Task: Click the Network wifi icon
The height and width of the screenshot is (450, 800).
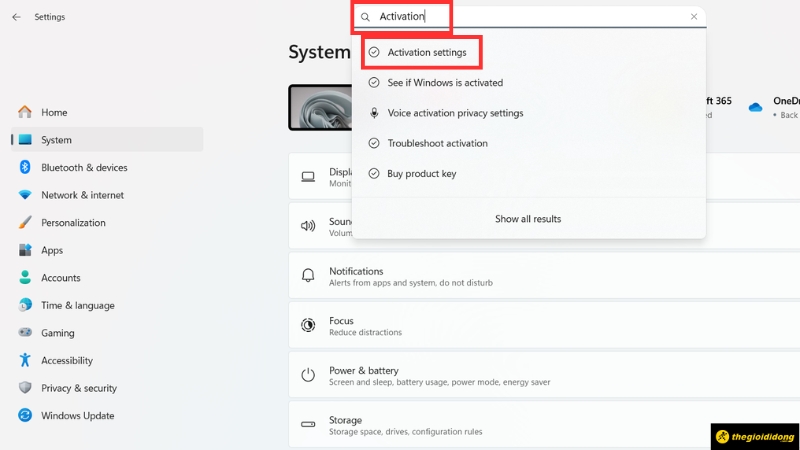Action: click(24, 194)
